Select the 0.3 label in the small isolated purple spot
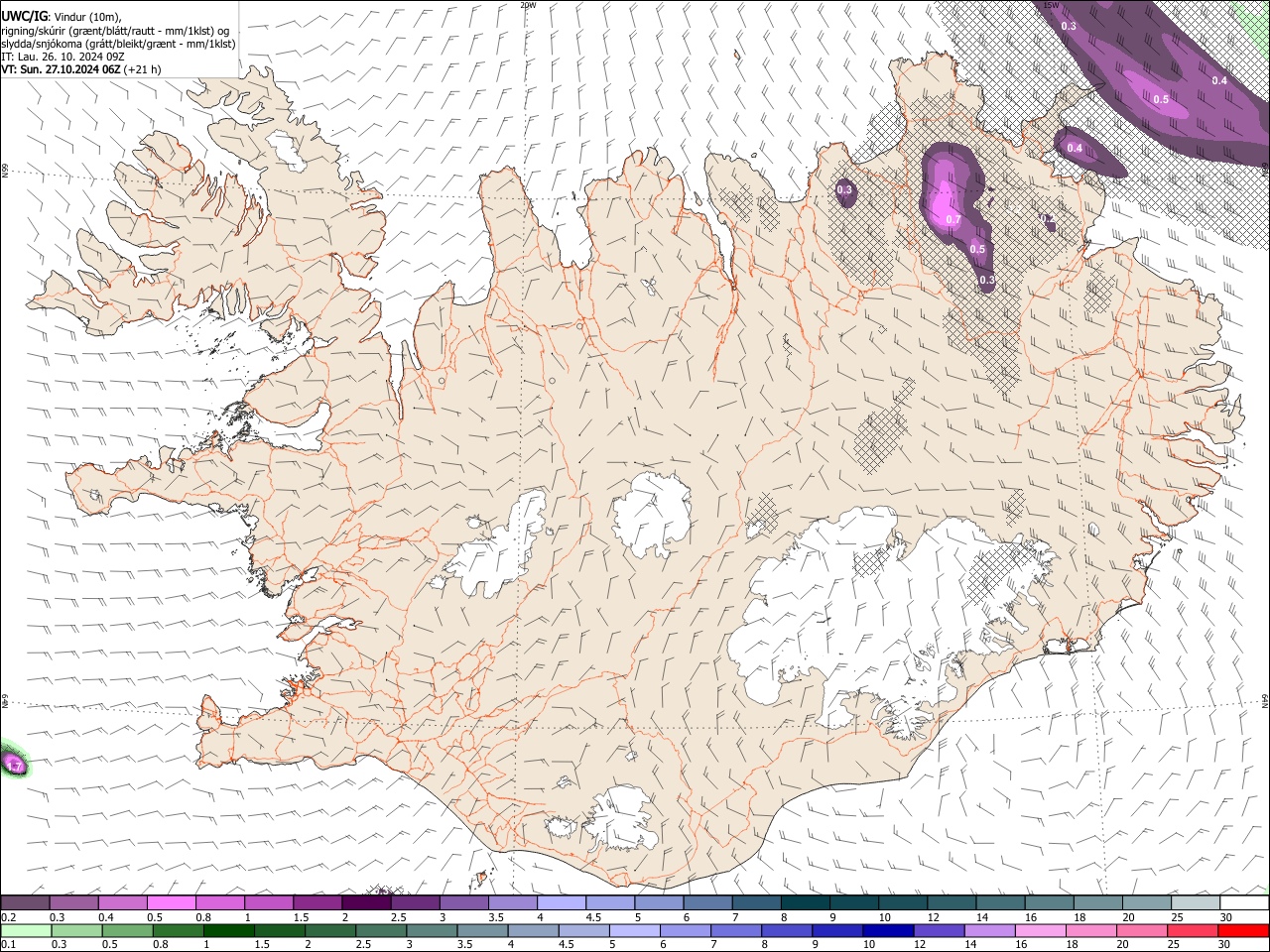The height and width of the screenshot is (952, 1270). click(x=844, y=189)
